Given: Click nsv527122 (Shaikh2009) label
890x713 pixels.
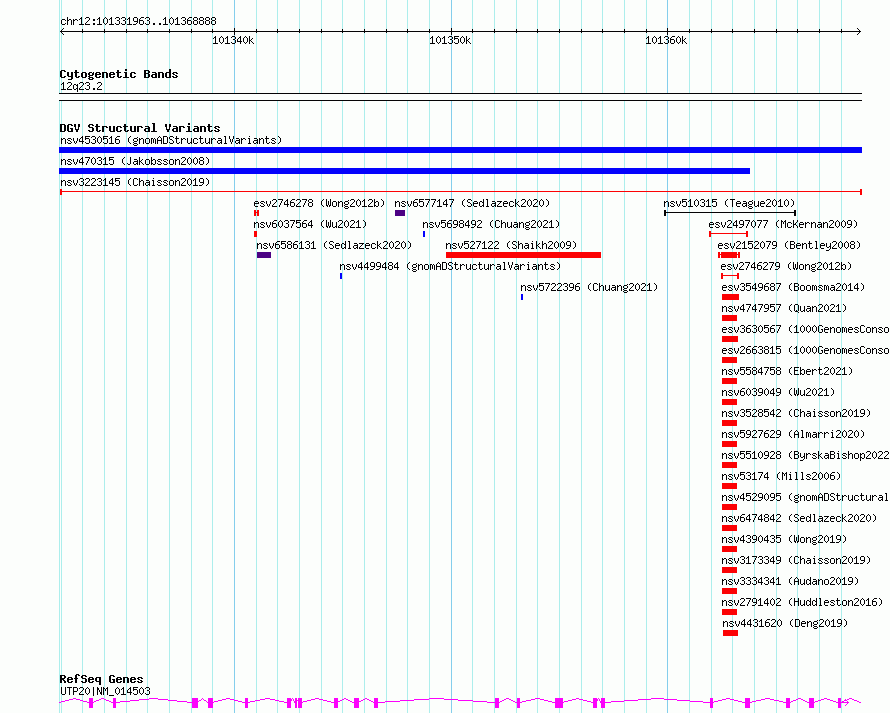Looking at the screenshot, I should pyautogui.click(x=511, y=245).
